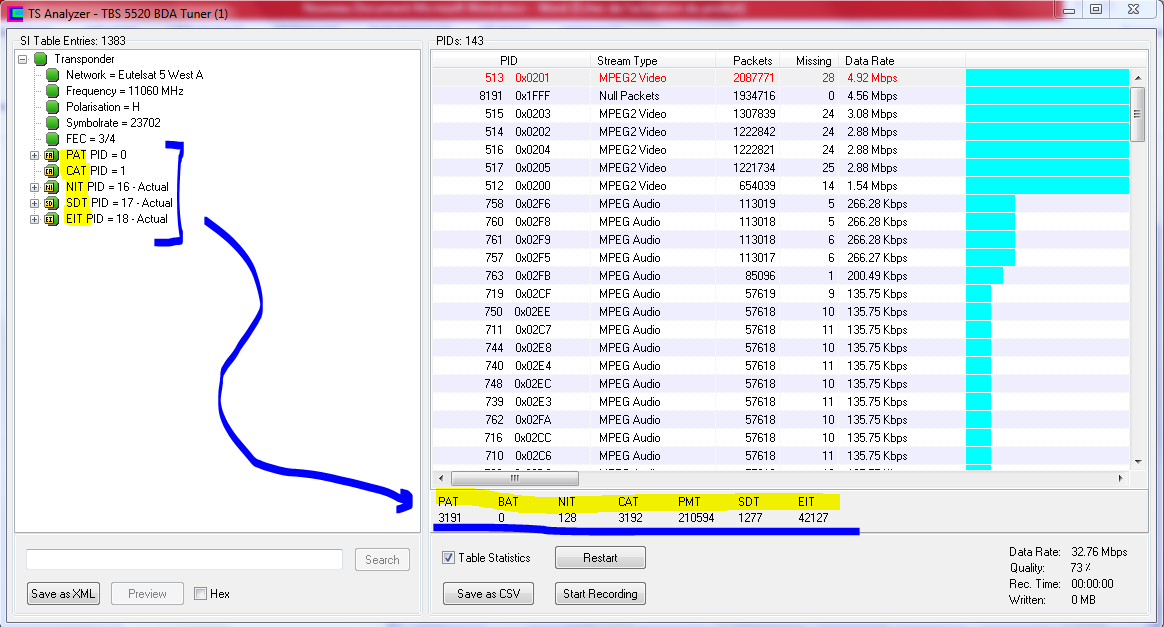This screenshot has height=627, width=1164.
Task: Sort by the Stream Type column header
Action: click(627, 61)
